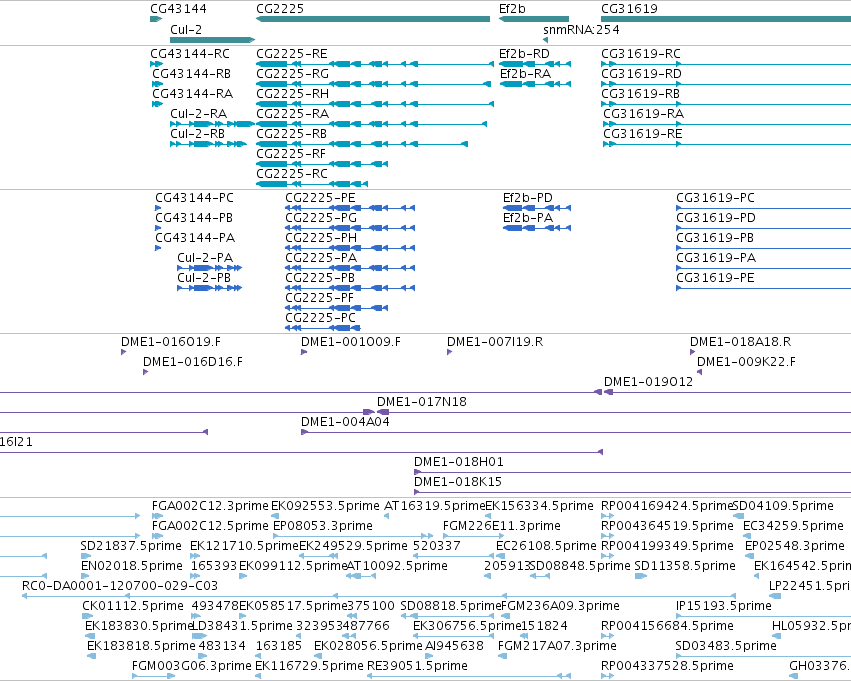
Task: Click protein CG31619-PE
Action: pyautogui.click(x=764, y=288)
